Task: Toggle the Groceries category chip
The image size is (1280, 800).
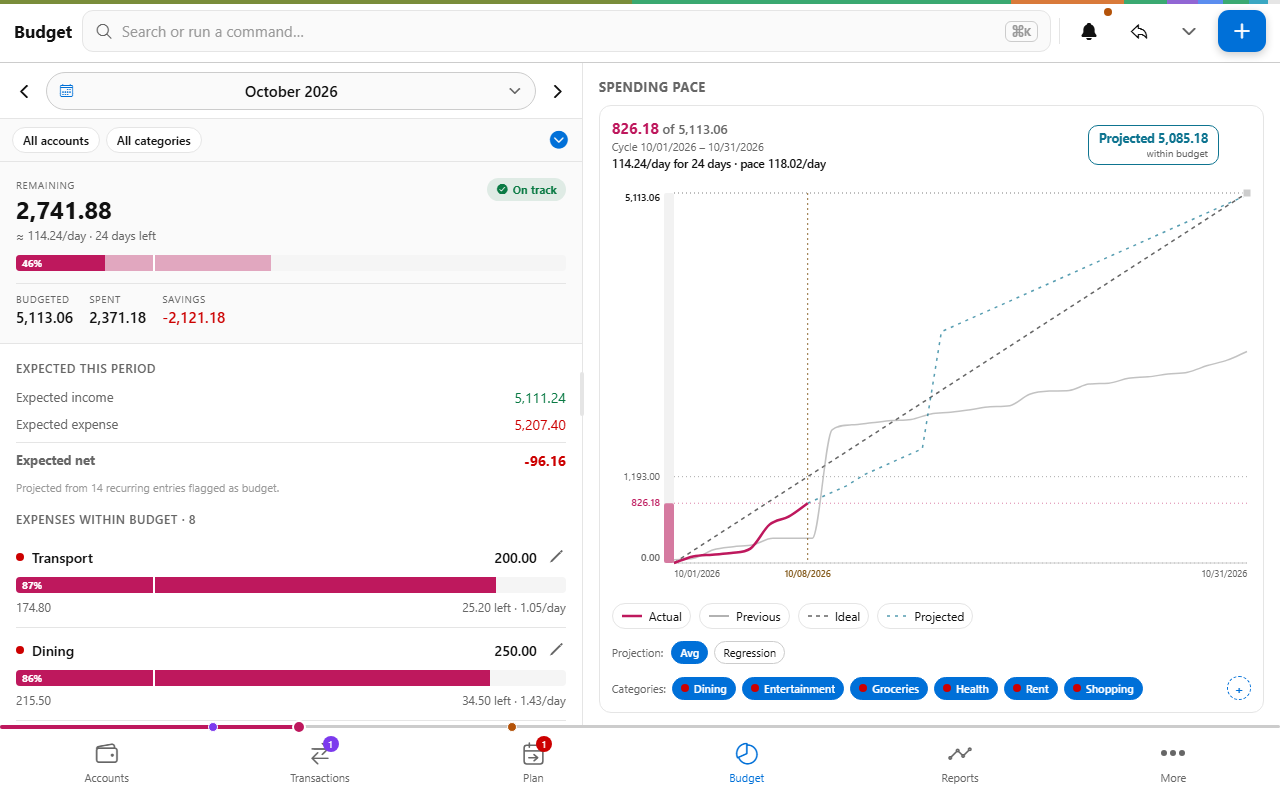Action: (889, 689)
